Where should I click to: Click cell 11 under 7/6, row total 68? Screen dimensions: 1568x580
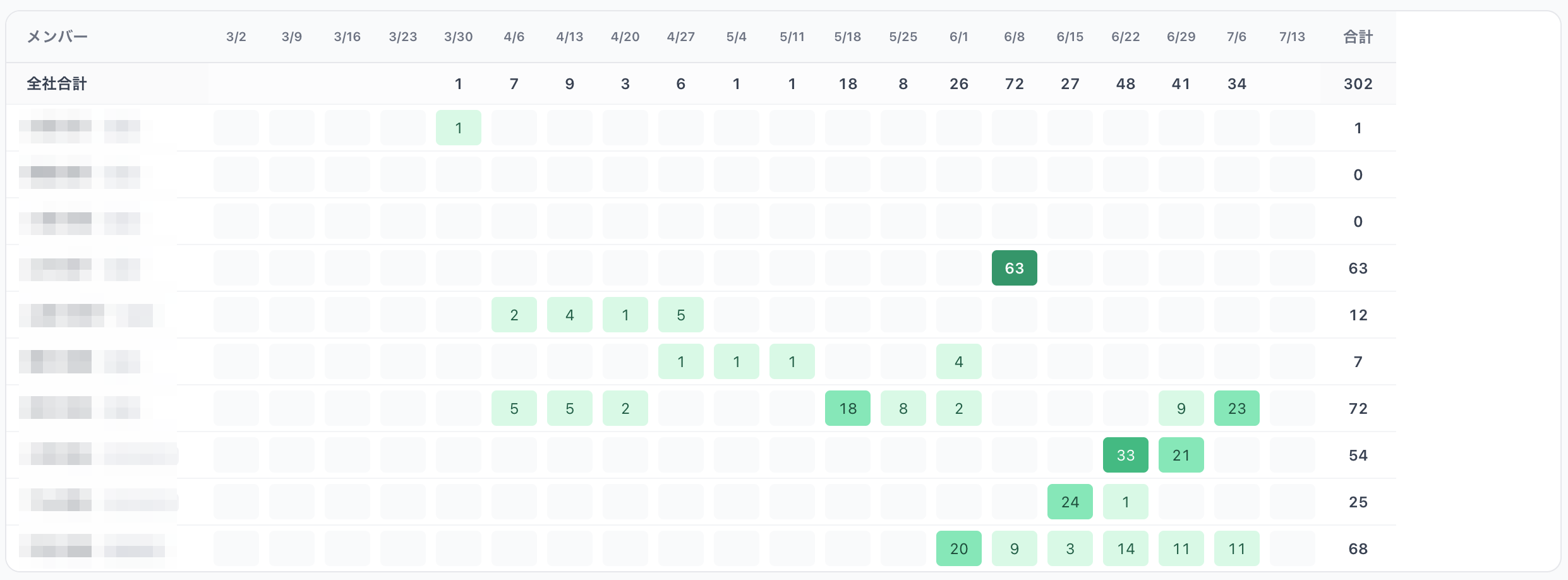(1237, 548)
